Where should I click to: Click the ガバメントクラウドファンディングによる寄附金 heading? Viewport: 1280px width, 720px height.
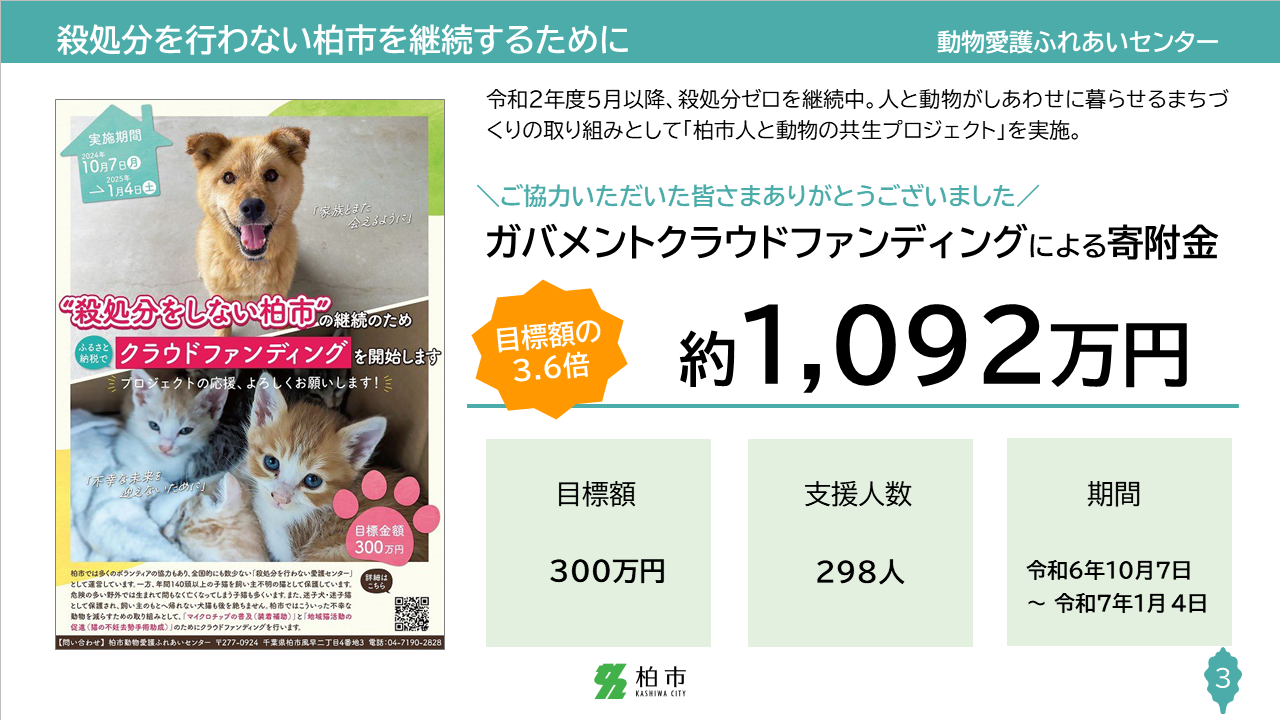point(851,244)
